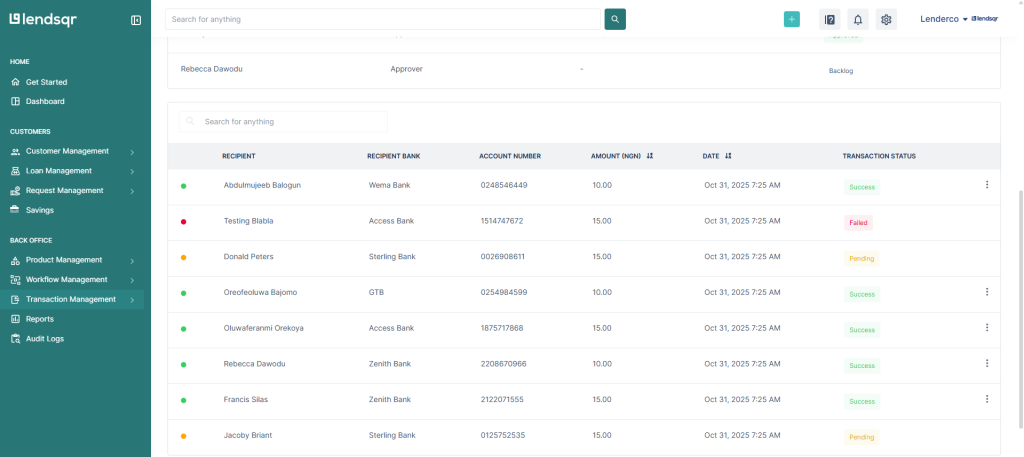This screenshot has width=1024, height=457.
Task: Expand Loan Management submenu
Action: [132, 171]
